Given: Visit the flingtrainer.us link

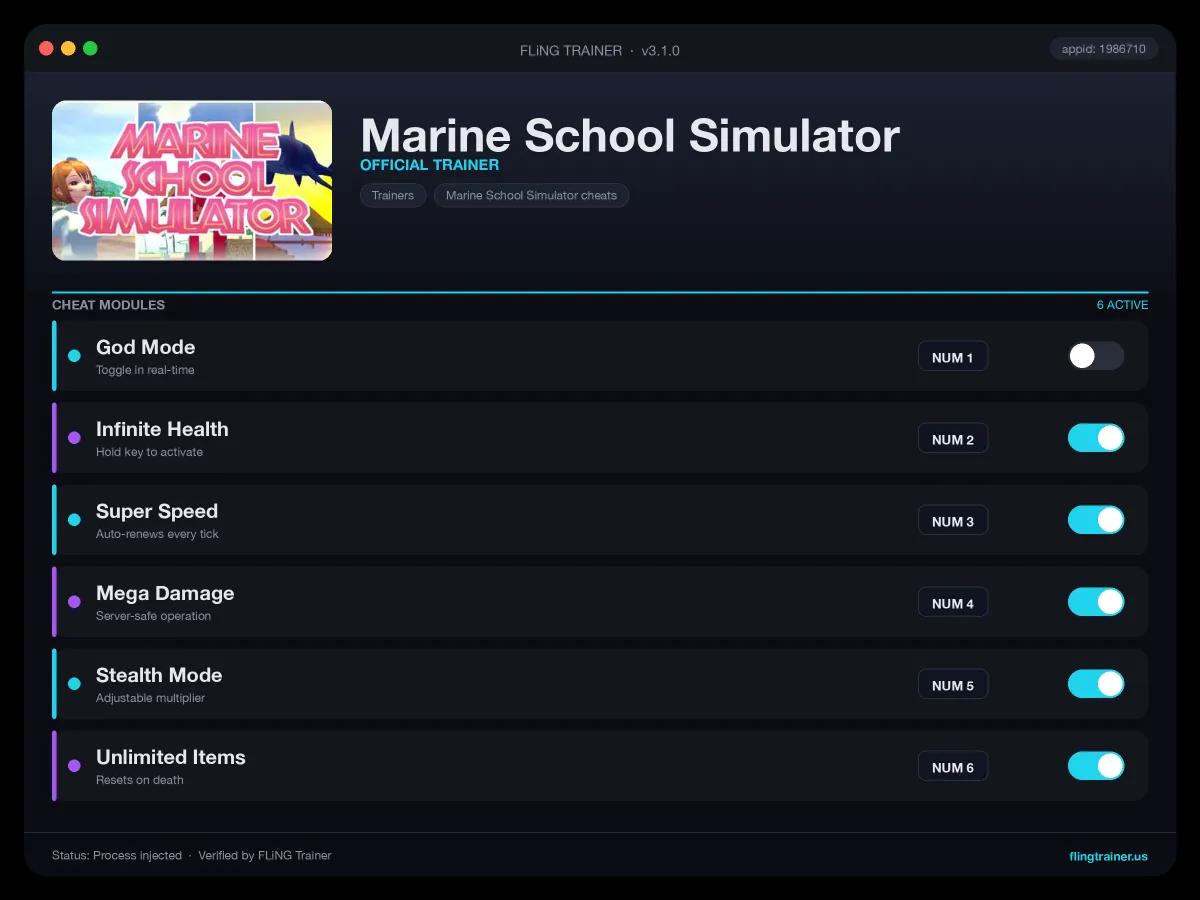Looking at the screenshot, I should point(1108,856).
